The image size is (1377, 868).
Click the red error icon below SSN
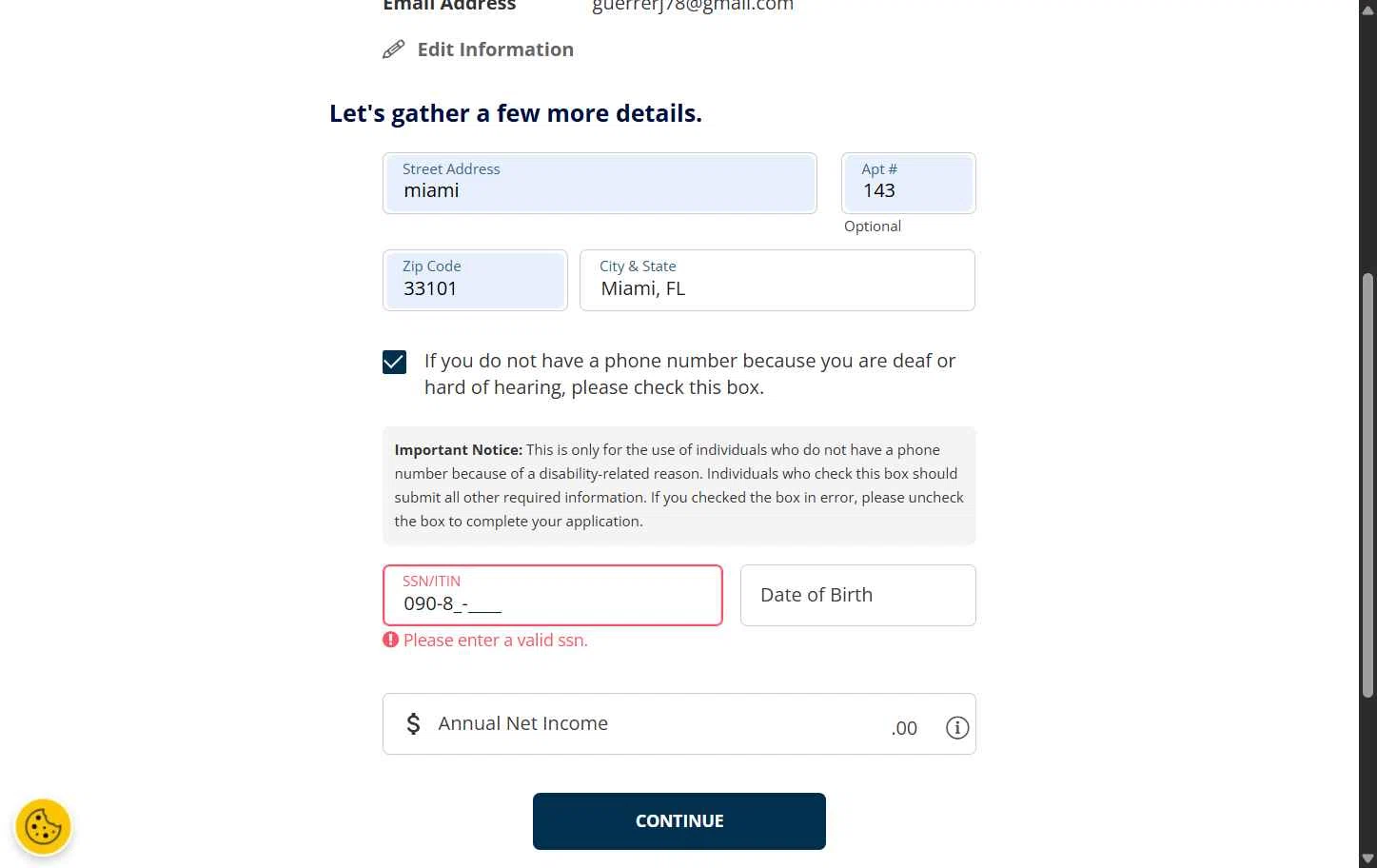coord(390,640)
